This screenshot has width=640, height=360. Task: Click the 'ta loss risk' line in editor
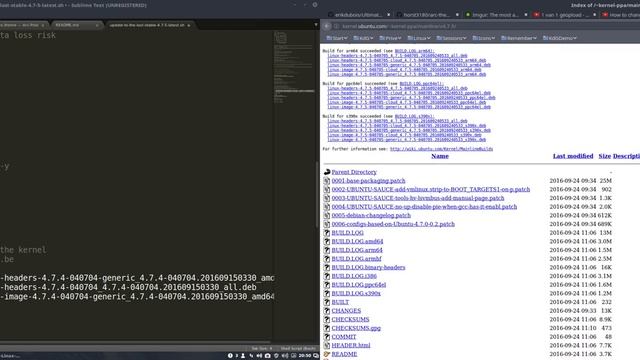tap(28, 36)
